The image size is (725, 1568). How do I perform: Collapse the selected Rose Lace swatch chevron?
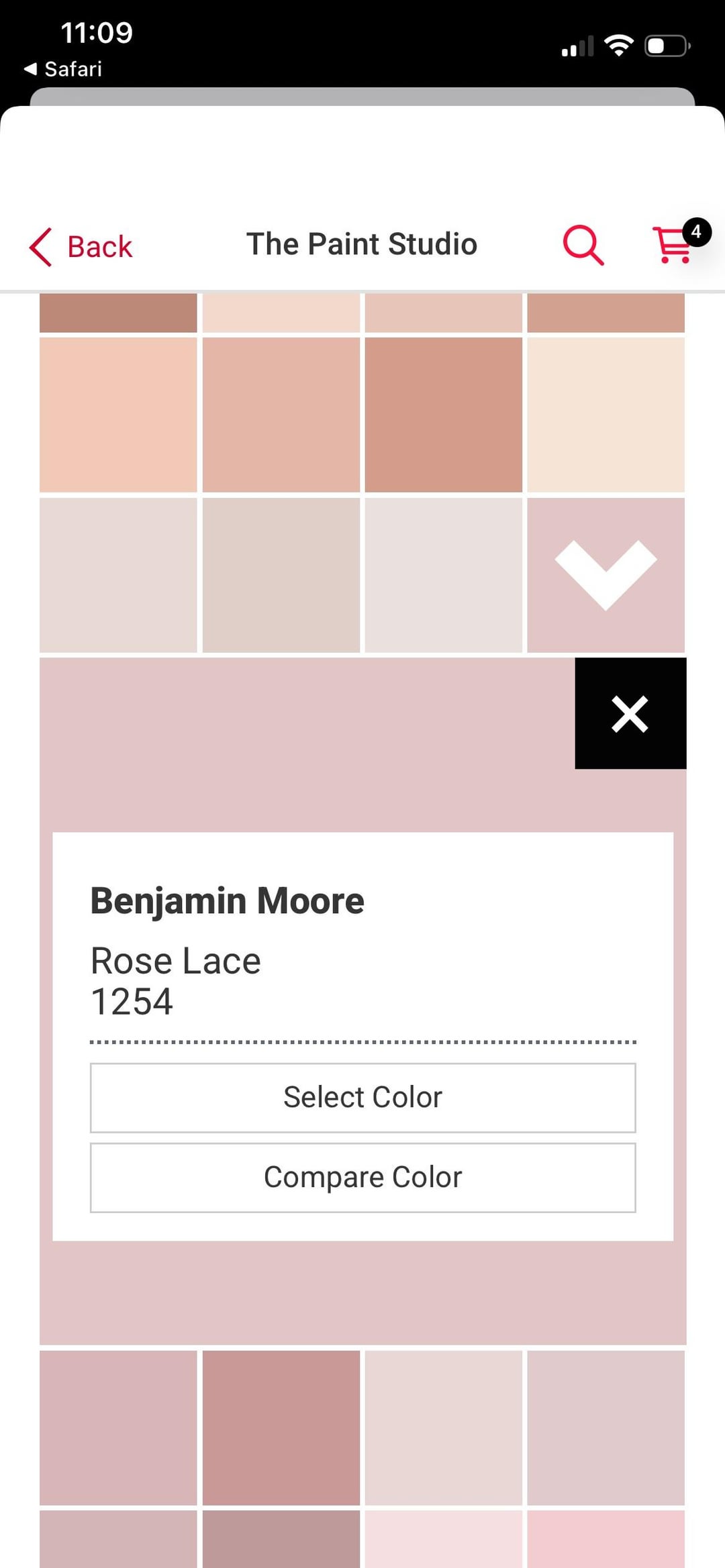(x=606, y=575)
